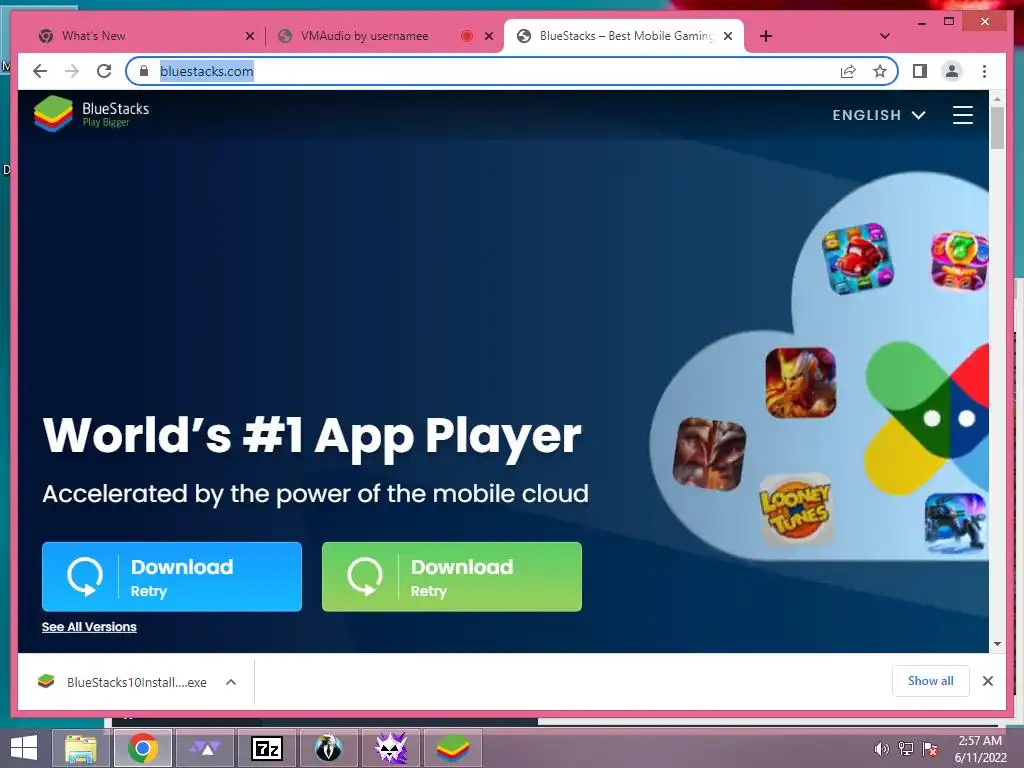Close the What's New tab
This screenshot has height=768, width=1024.
click(x=249, y=36)
